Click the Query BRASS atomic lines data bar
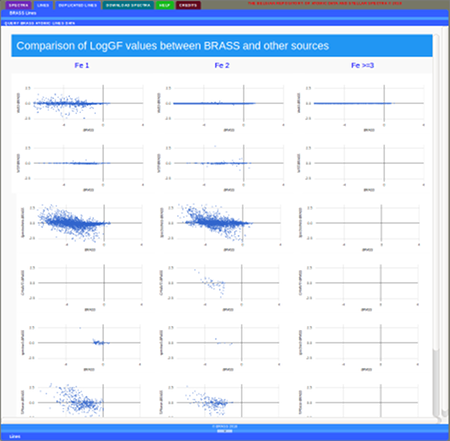 click(x=225, y=23)
